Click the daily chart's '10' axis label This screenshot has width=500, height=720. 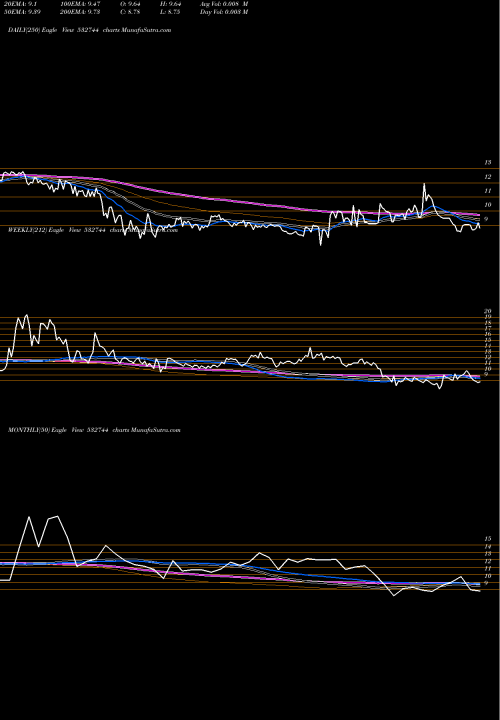click(x=488, y=205)
